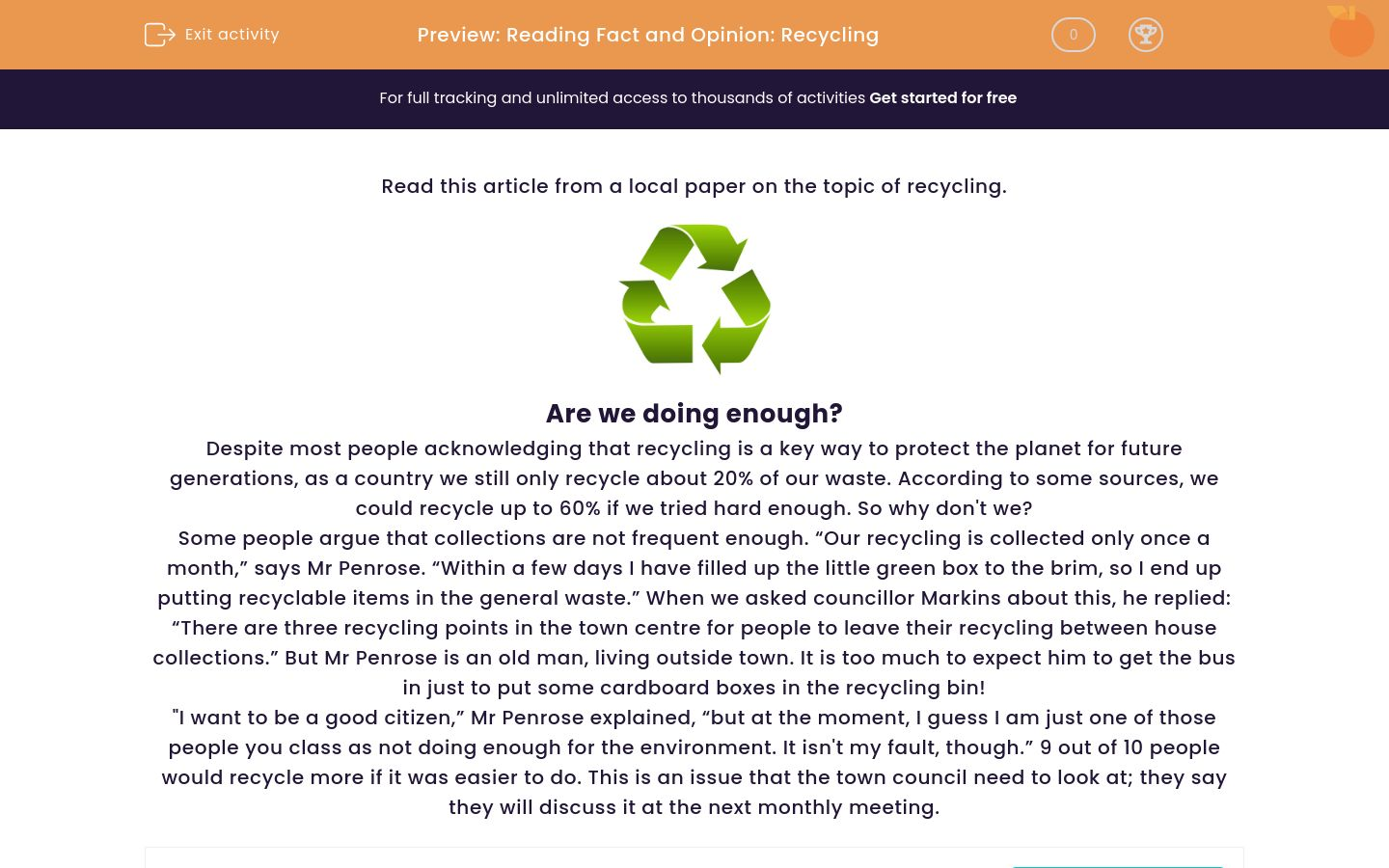Click the orange header bar
This screenshot has height=868, width=1389.
tap(694, 35)
